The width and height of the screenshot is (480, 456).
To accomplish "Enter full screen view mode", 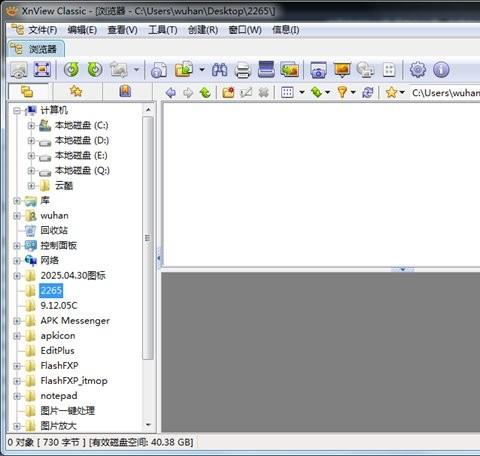I will click(x=42, y=70).
